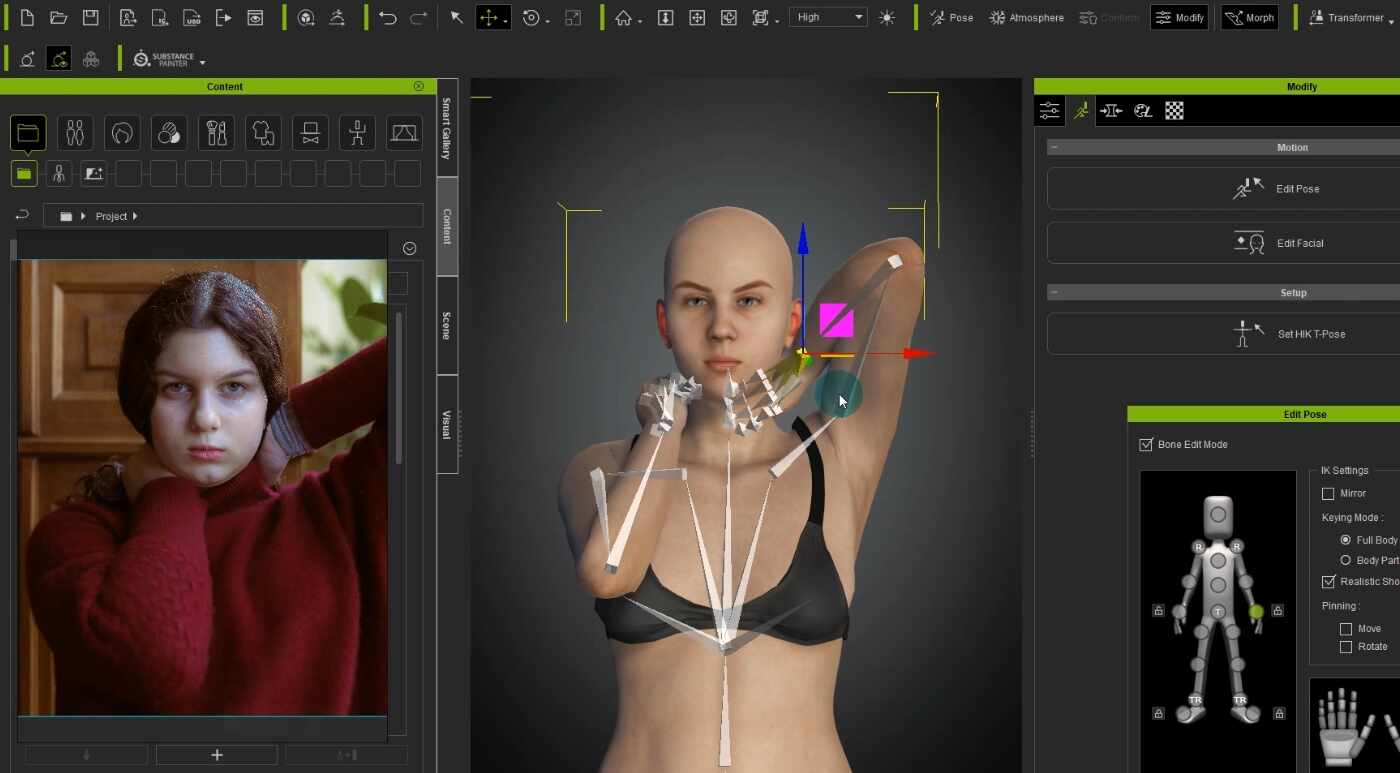Select the Skin materials category icon
Screen dimensions: 1400x773
pyautogui.click(x=169, y=132)
